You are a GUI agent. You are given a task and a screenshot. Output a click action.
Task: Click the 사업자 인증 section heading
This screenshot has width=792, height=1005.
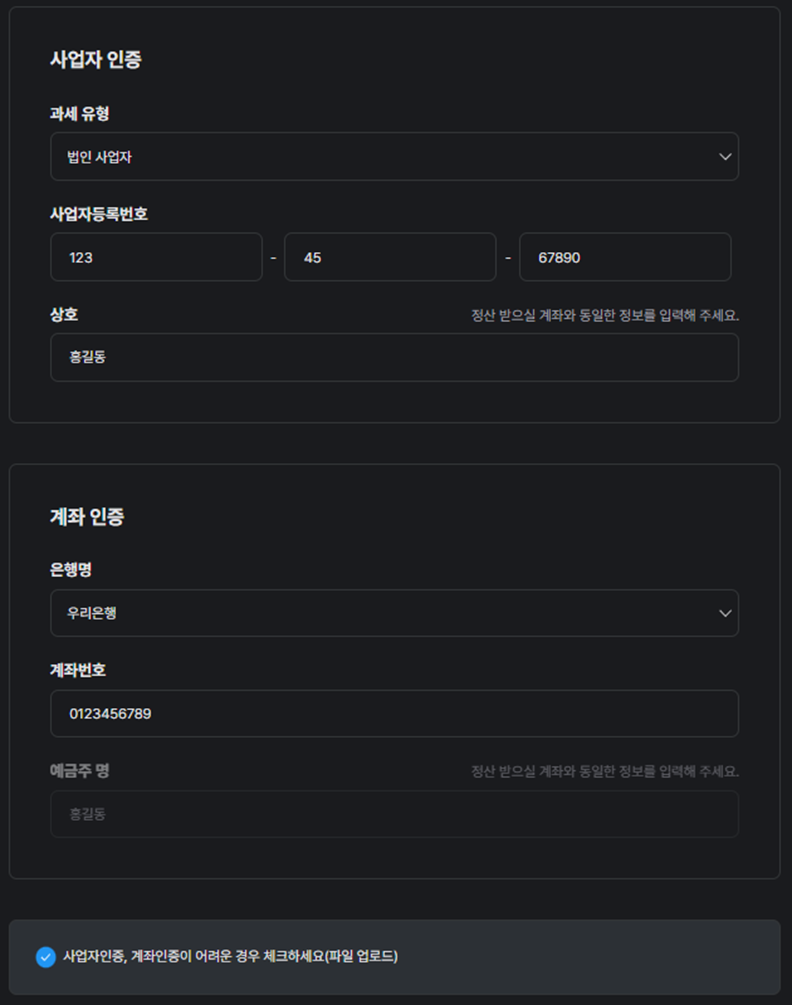(96, 60)
